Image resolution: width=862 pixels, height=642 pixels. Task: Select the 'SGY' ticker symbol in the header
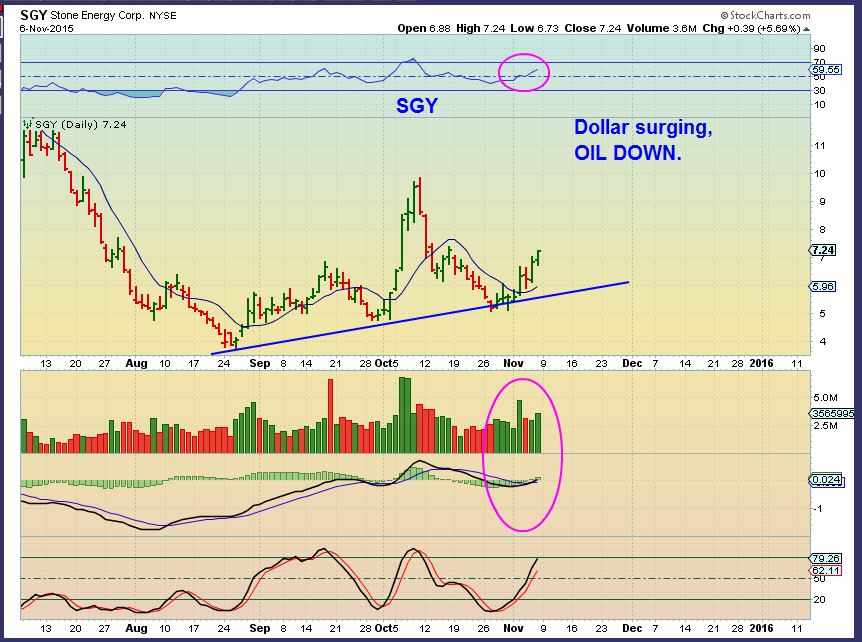[x=33, y=15]
